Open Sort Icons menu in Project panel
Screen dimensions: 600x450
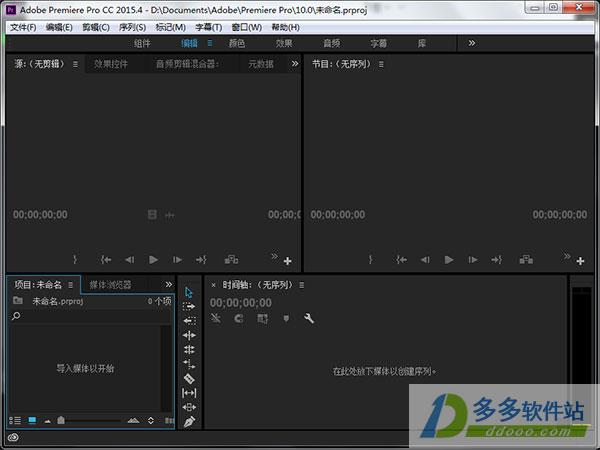151,421
